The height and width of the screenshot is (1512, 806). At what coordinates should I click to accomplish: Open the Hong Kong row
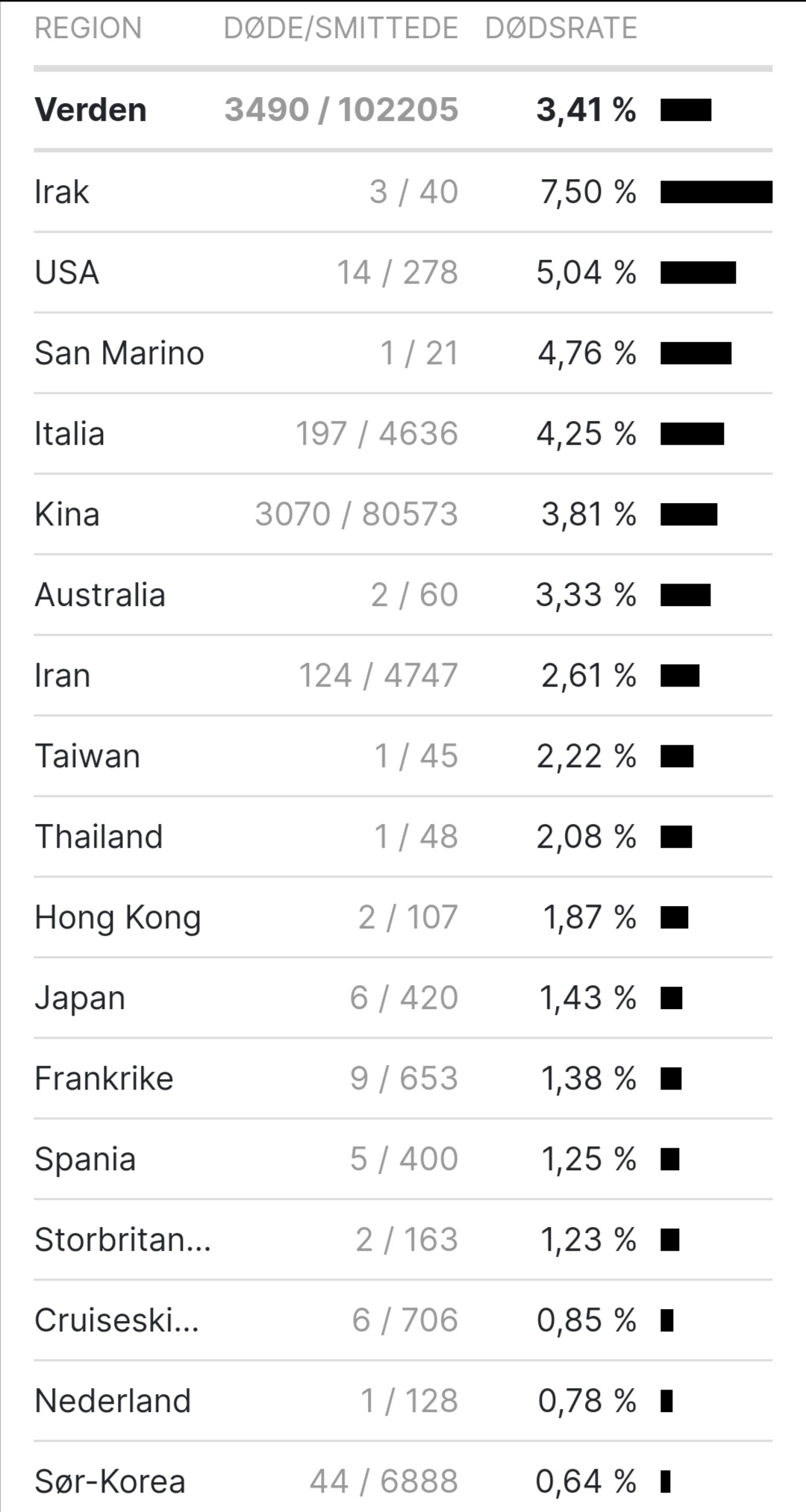[x=403, y=917]
